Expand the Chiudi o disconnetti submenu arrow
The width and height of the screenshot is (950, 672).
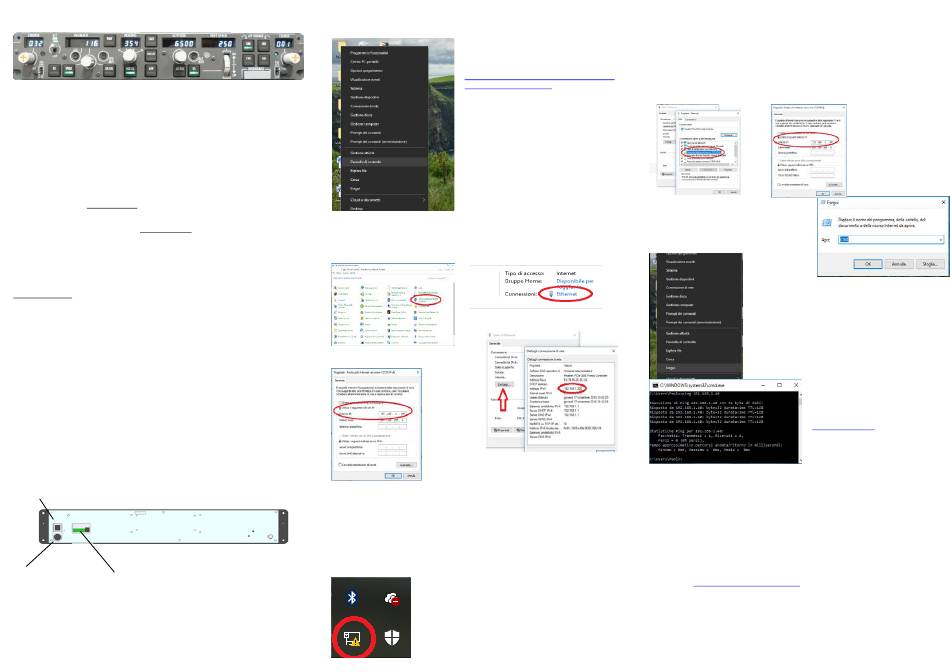click(x=424, y=200)
